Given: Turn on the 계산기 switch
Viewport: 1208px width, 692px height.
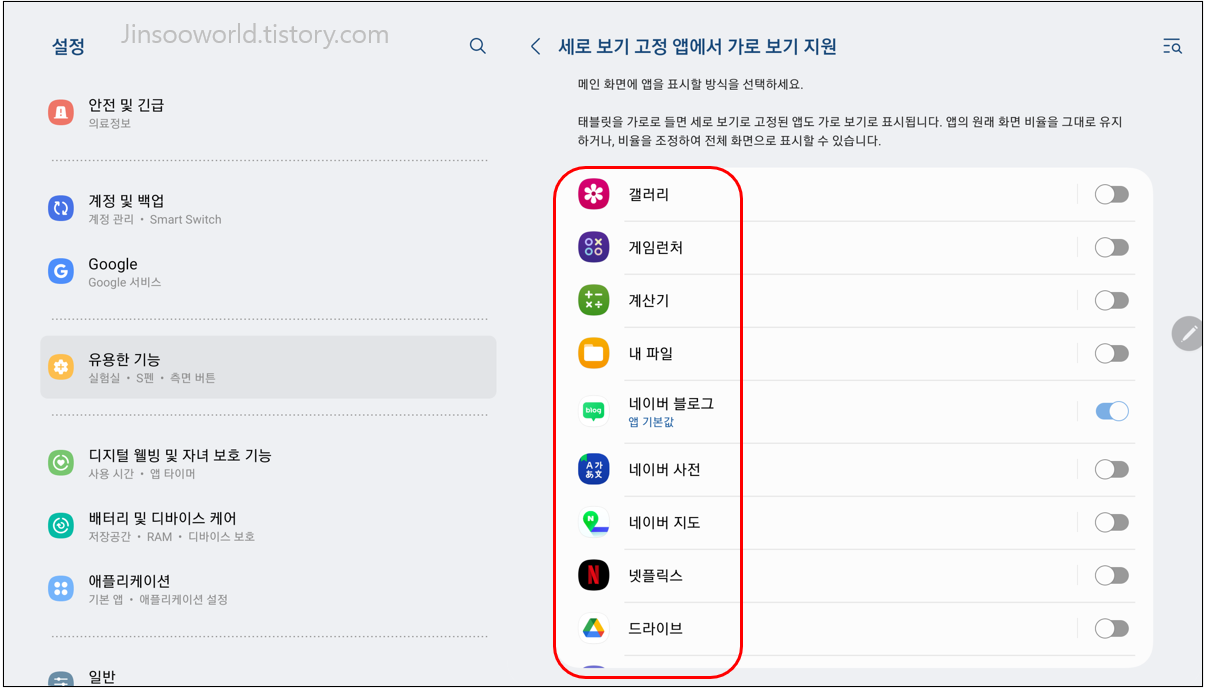Looking at the screenshot, I should 1111,300.
